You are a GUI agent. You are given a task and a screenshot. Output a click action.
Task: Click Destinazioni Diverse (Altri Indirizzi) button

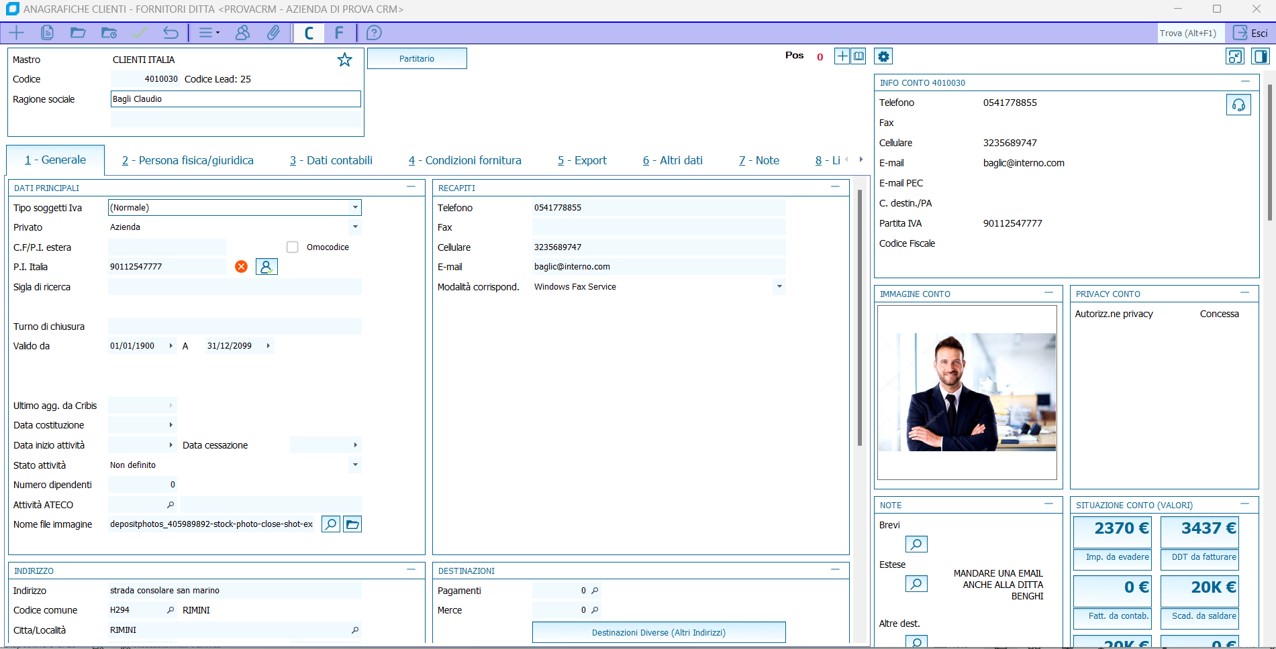click(x=658, y=632)
